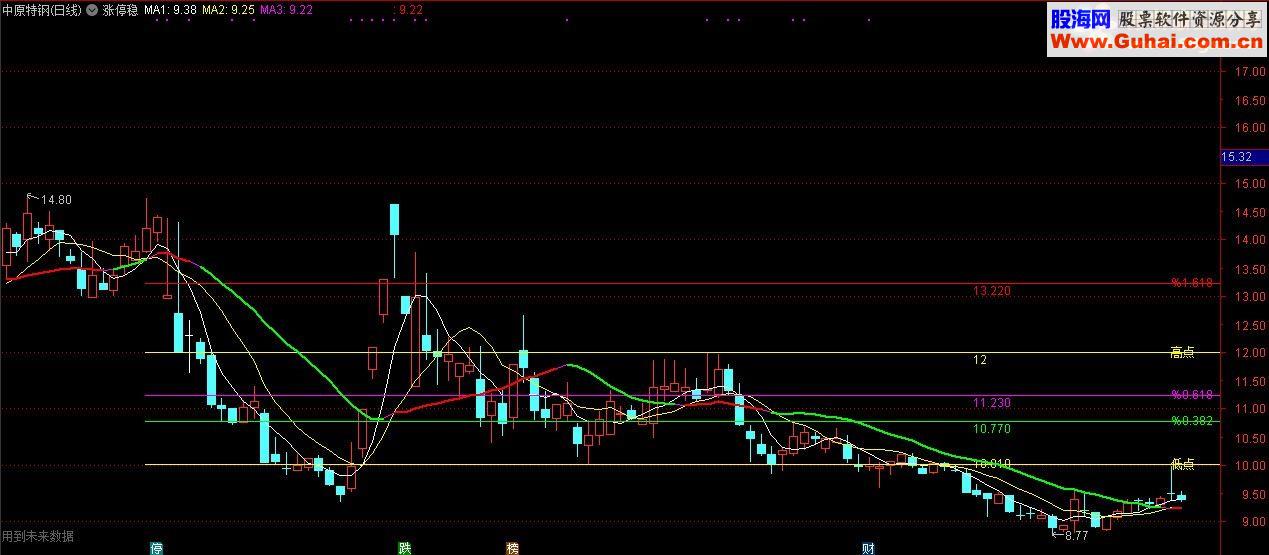
Task: Click the 高点 high point label
Action: click(1183, 352)
